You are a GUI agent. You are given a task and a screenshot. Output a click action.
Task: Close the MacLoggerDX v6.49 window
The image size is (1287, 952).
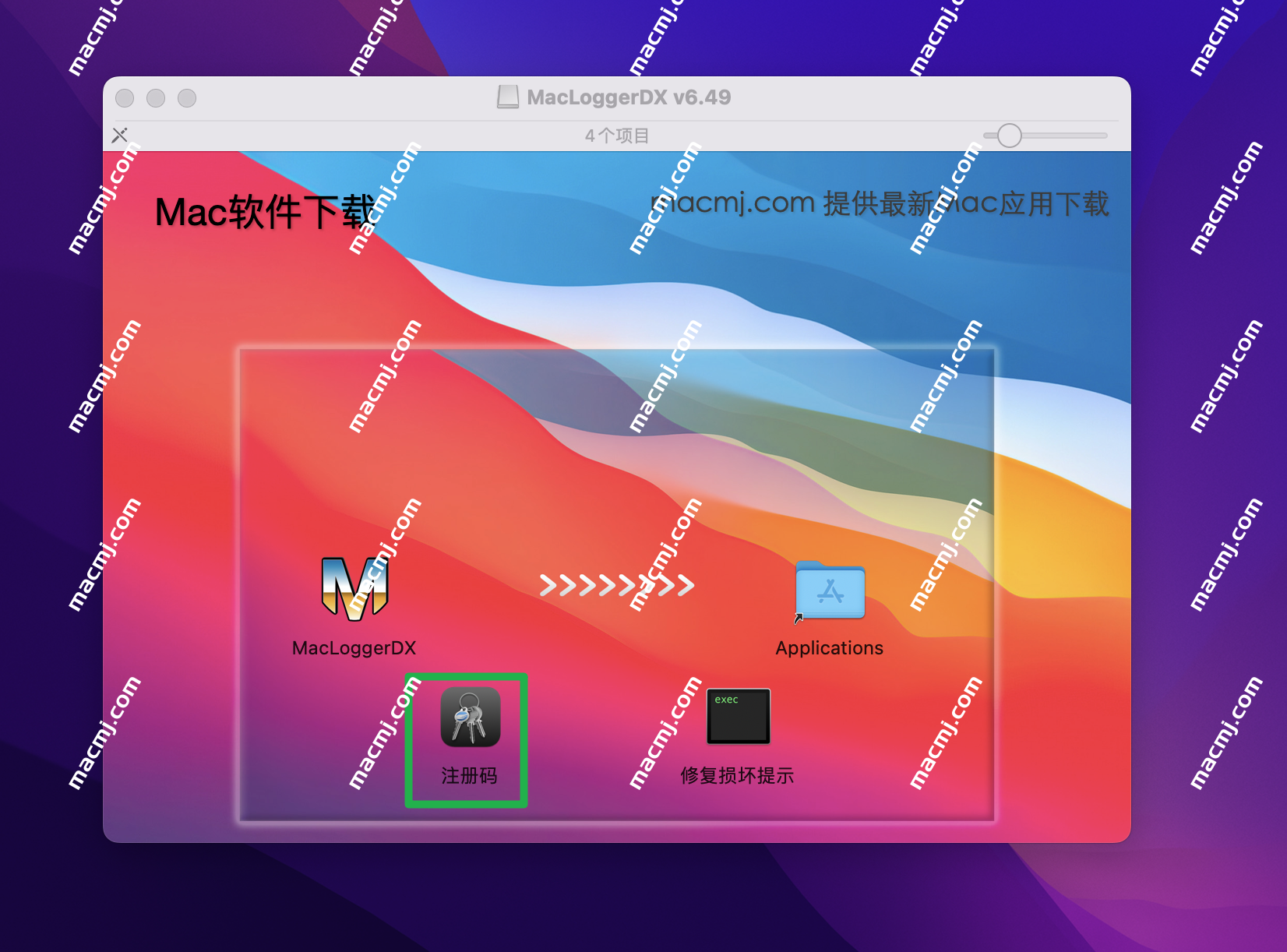tap(125, 98)
